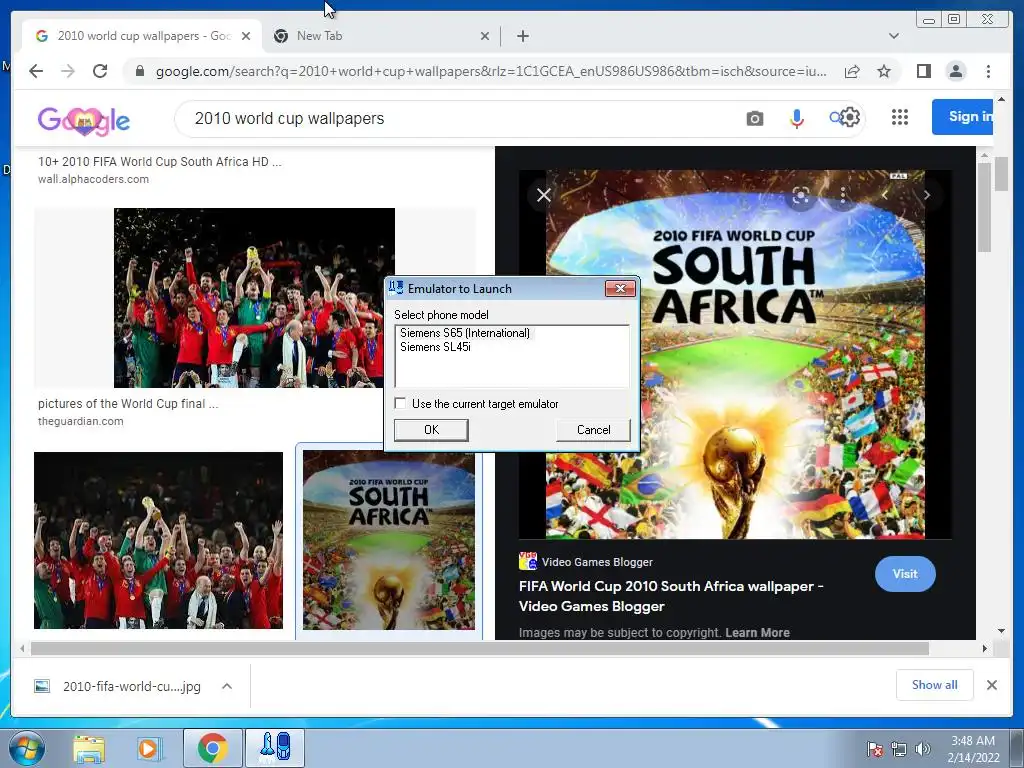Open Windows Start menu
Screen dimensions: 1024x768
(26, 748)
